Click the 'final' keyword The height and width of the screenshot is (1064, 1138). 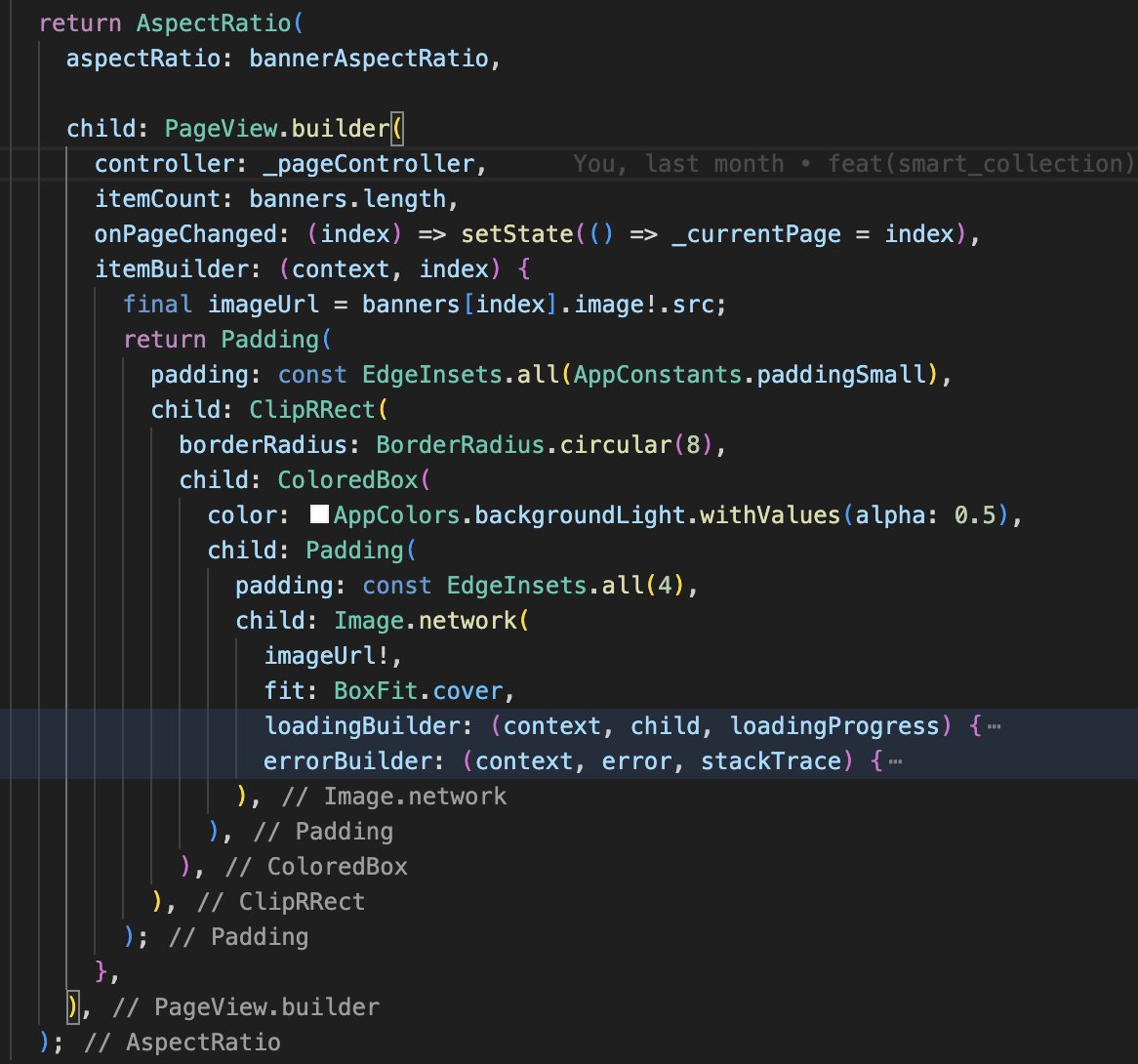157,305
